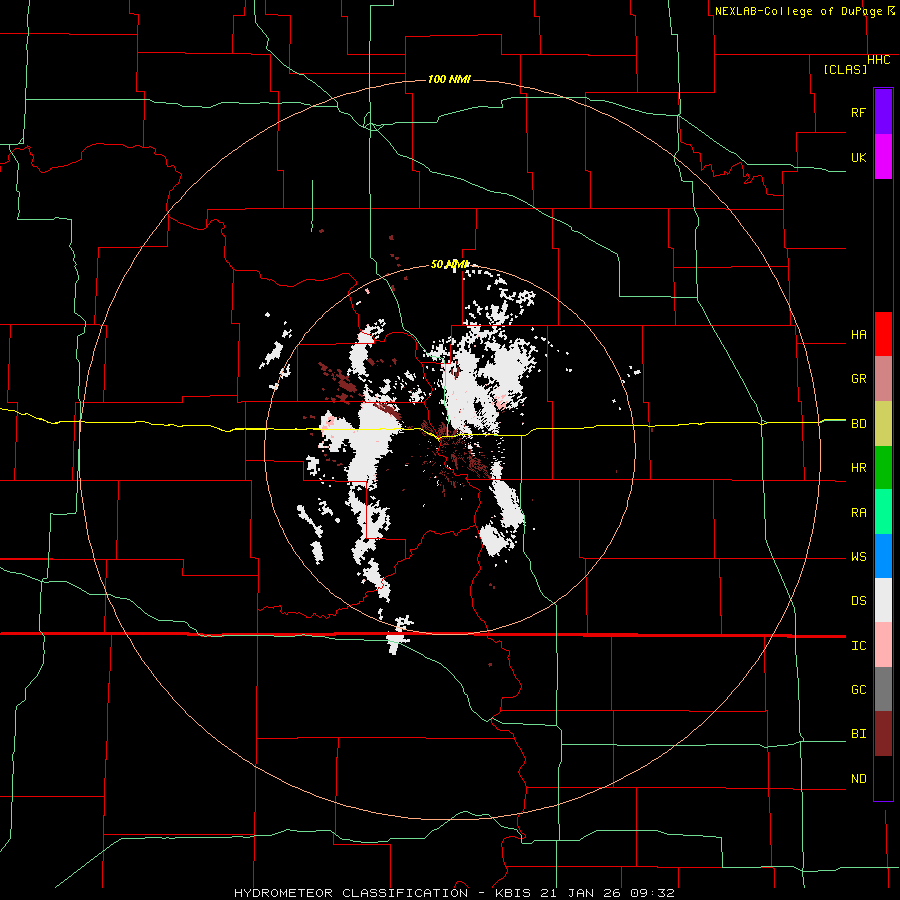Click the WS legend label
The image size is (900, 900).
tap(858, 557)
